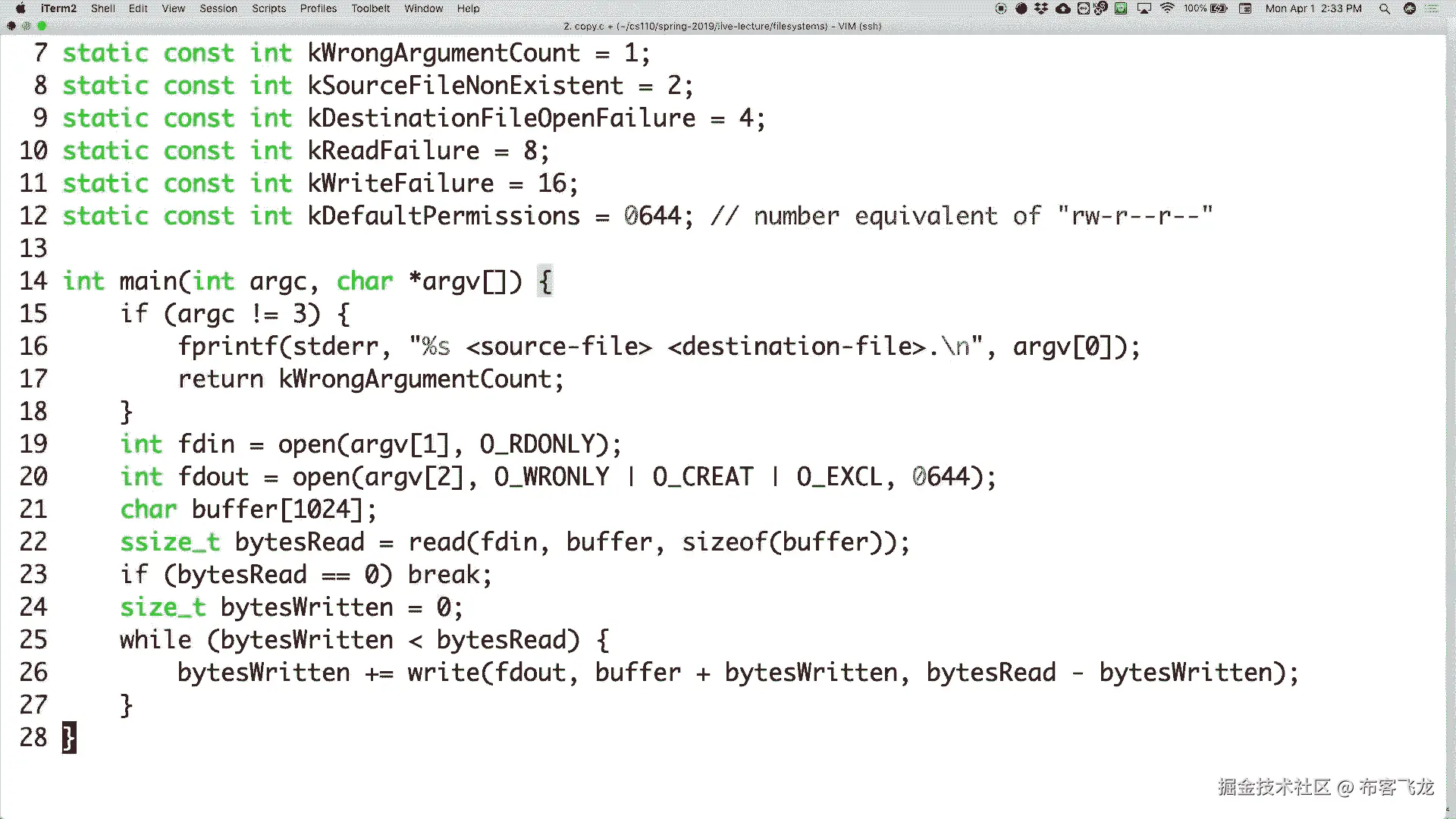
Task: Open the Apple menu
Action: (x=20, y=8)
